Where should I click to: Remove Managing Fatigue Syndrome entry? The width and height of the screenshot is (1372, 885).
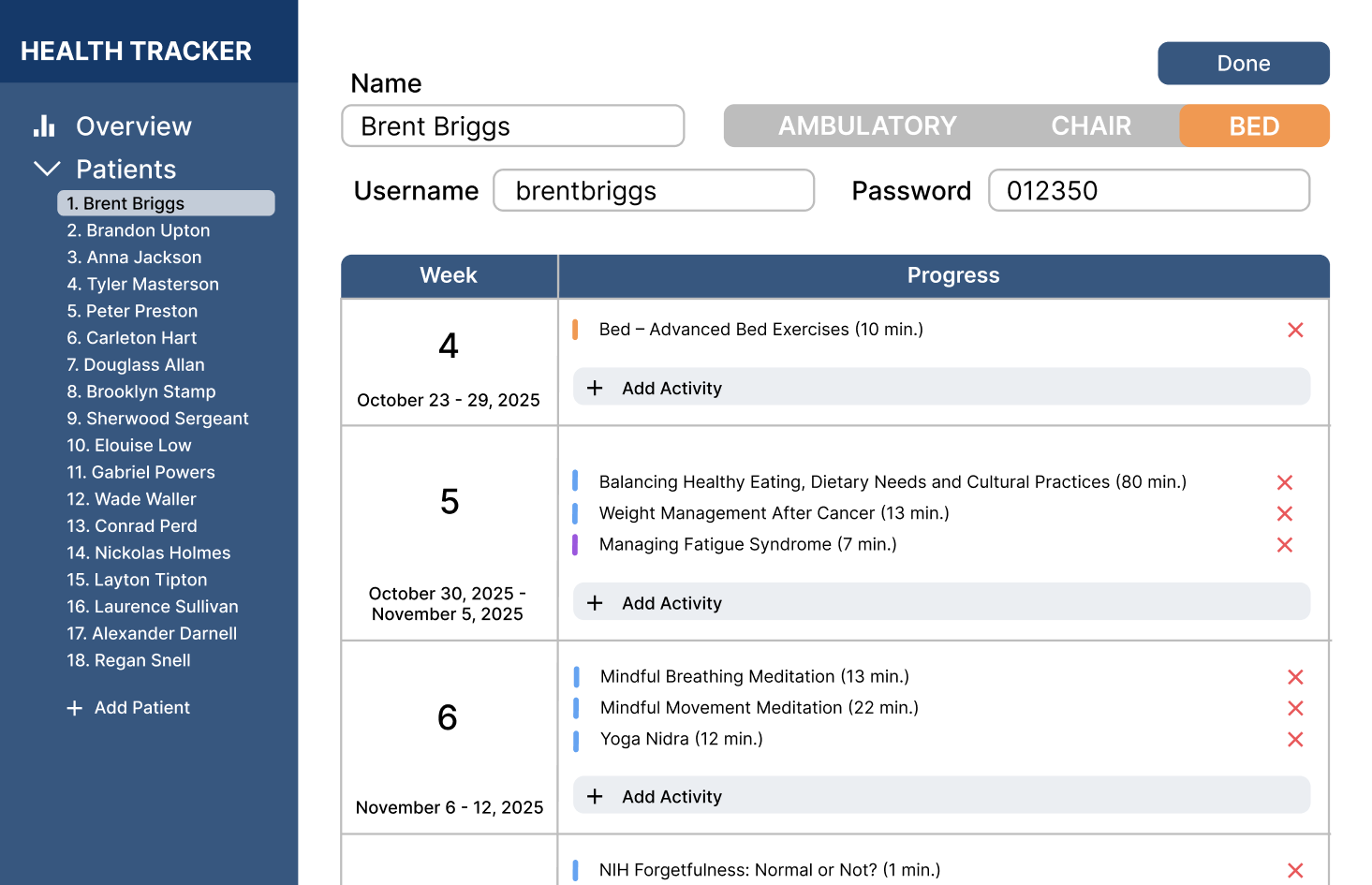(x=1284, y=545)
